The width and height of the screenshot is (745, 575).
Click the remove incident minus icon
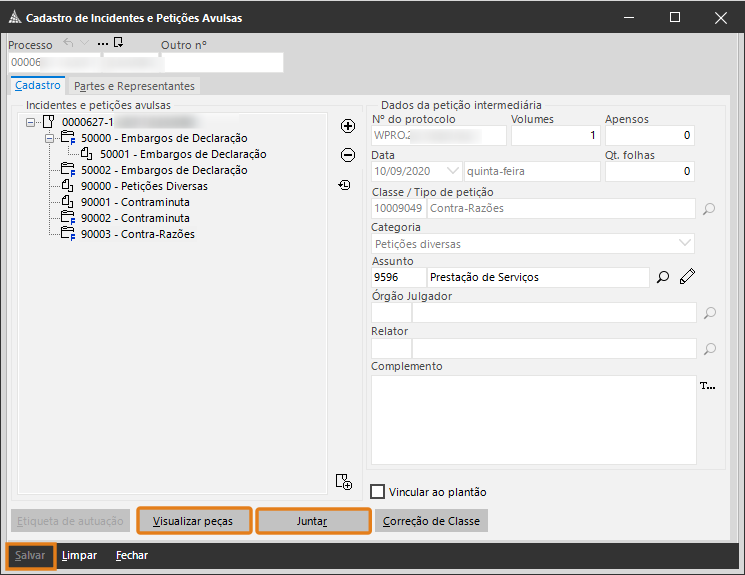[348, 155]
